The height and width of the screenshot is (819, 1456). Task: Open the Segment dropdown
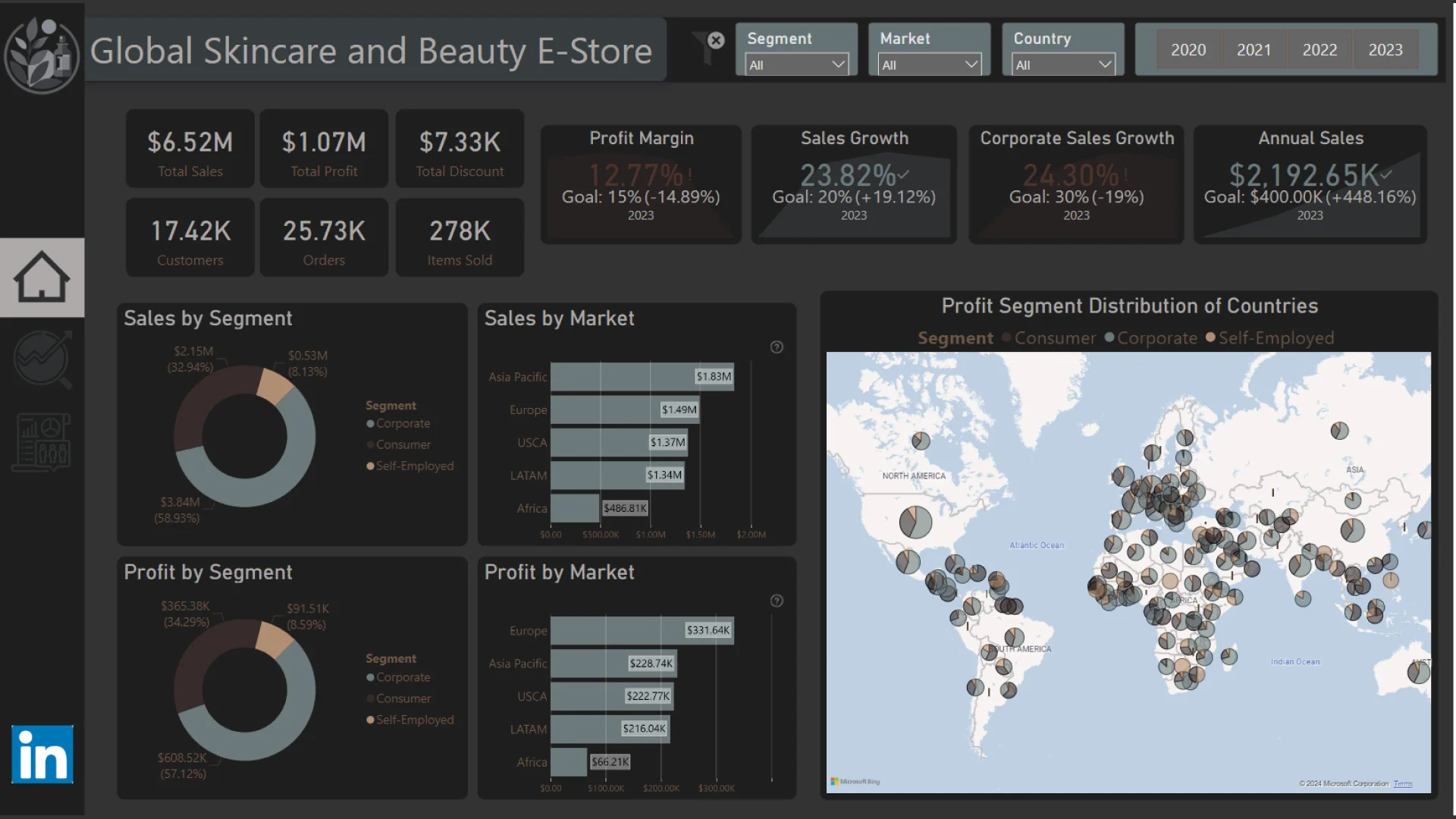(796, 64)
